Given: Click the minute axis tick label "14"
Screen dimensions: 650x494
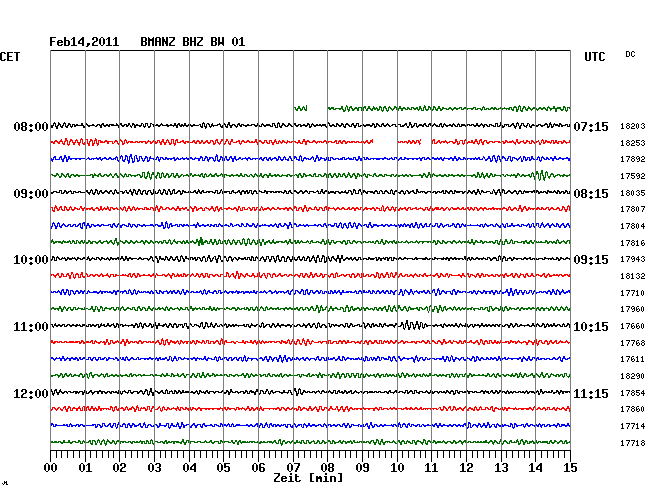Looking at the screenshot, I should 535,468.
